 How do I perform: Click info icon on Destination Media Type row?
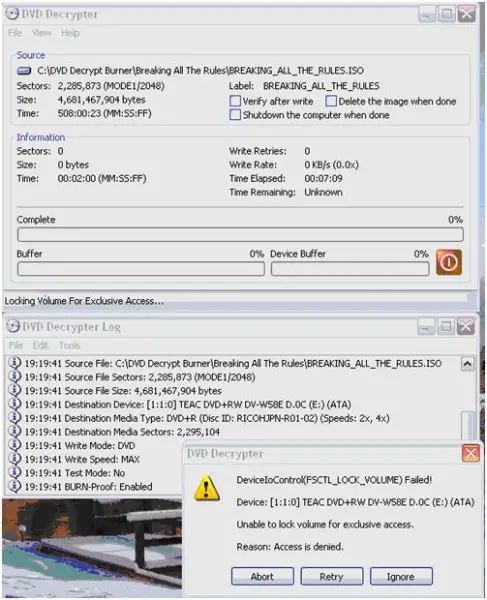(x=14, y=418)
